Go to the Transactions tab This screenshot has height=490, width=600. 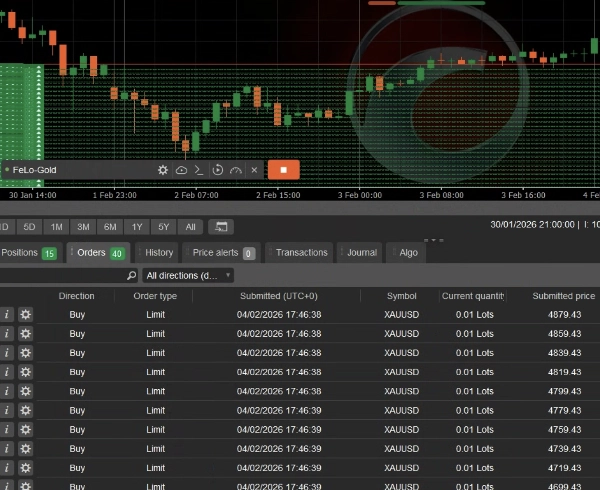coord(301,253)
